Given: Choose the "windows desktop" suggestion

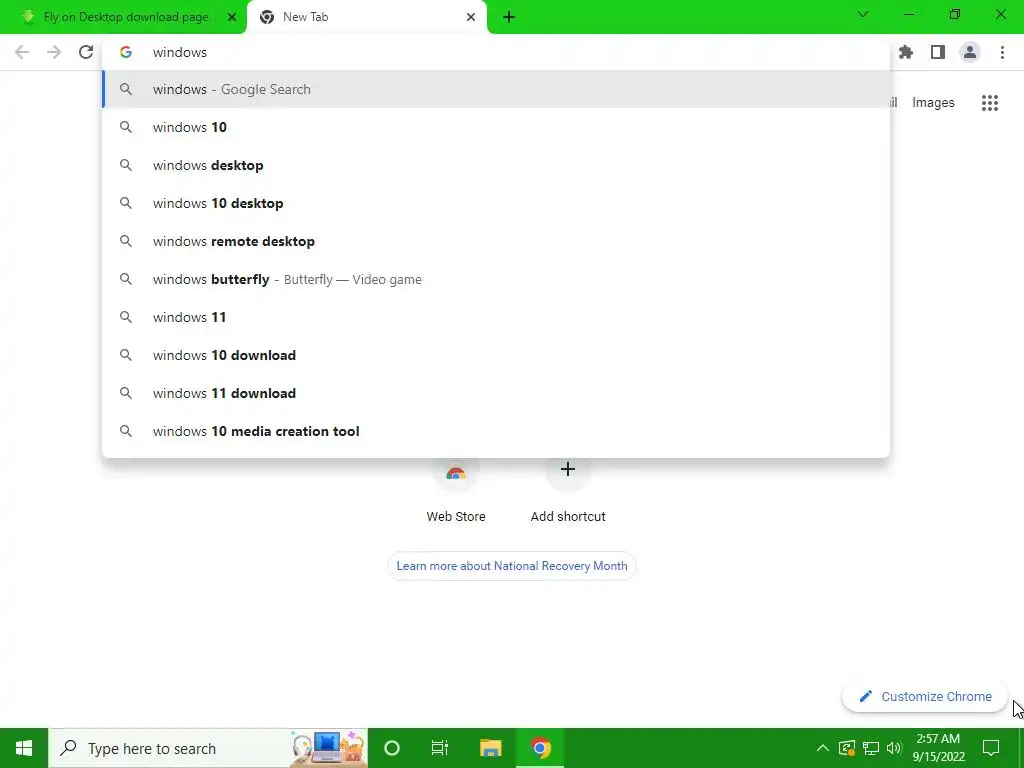Looking at the screenshot, I should click(x=496, y=165).
